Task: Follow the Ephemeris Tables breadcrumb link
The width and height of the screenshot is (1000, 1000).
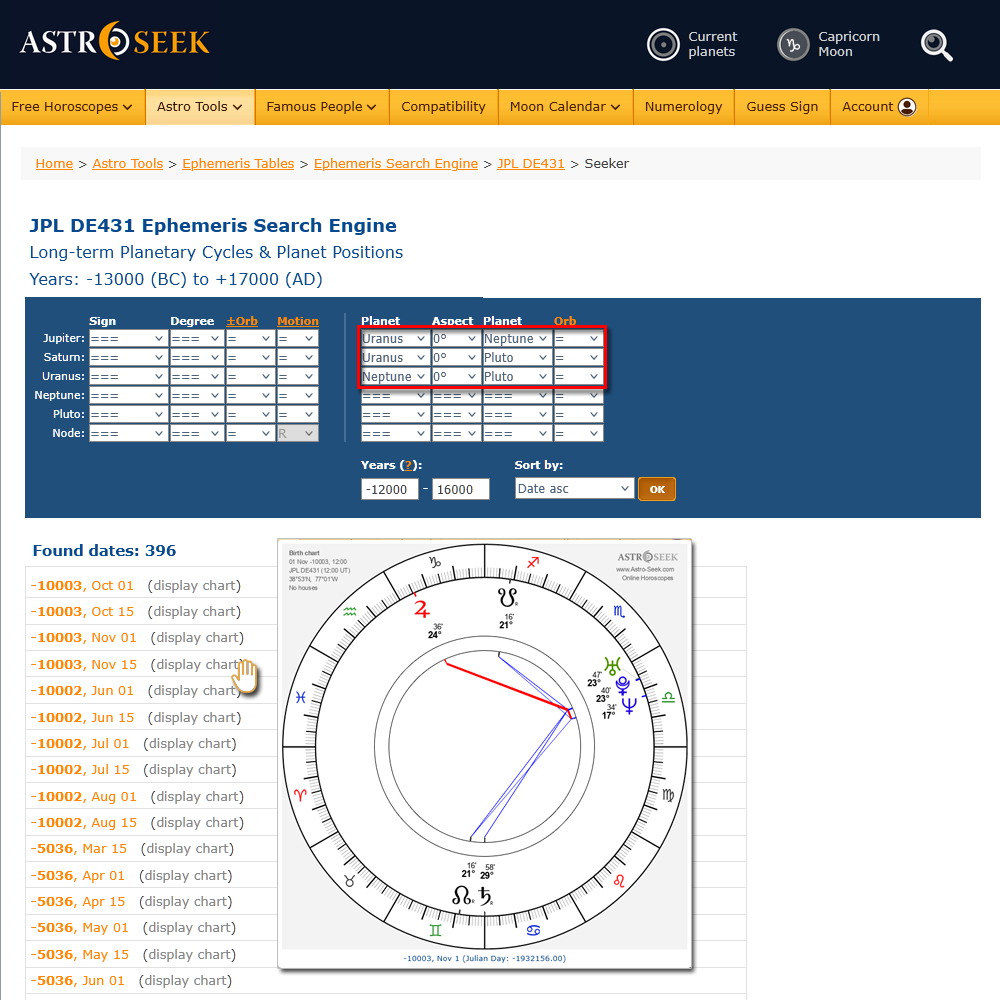Action: (238, 164)
